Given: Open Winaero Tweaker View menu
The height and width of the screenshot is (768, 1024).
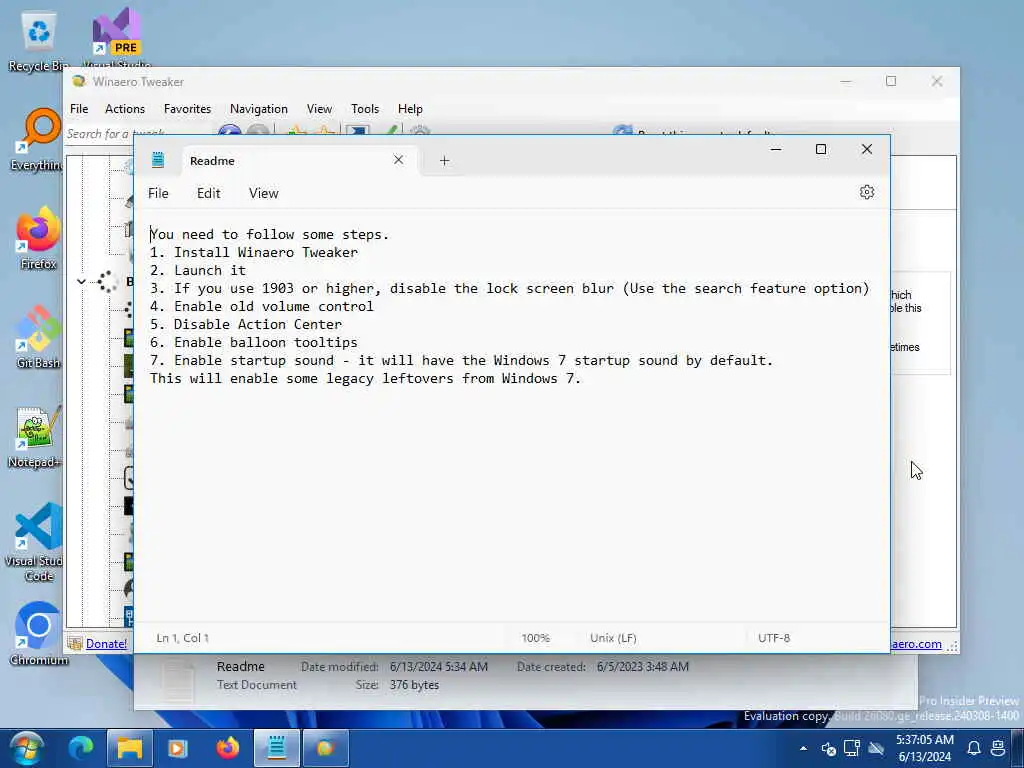Looking at the screenshot, I should [x=319, y=108].
